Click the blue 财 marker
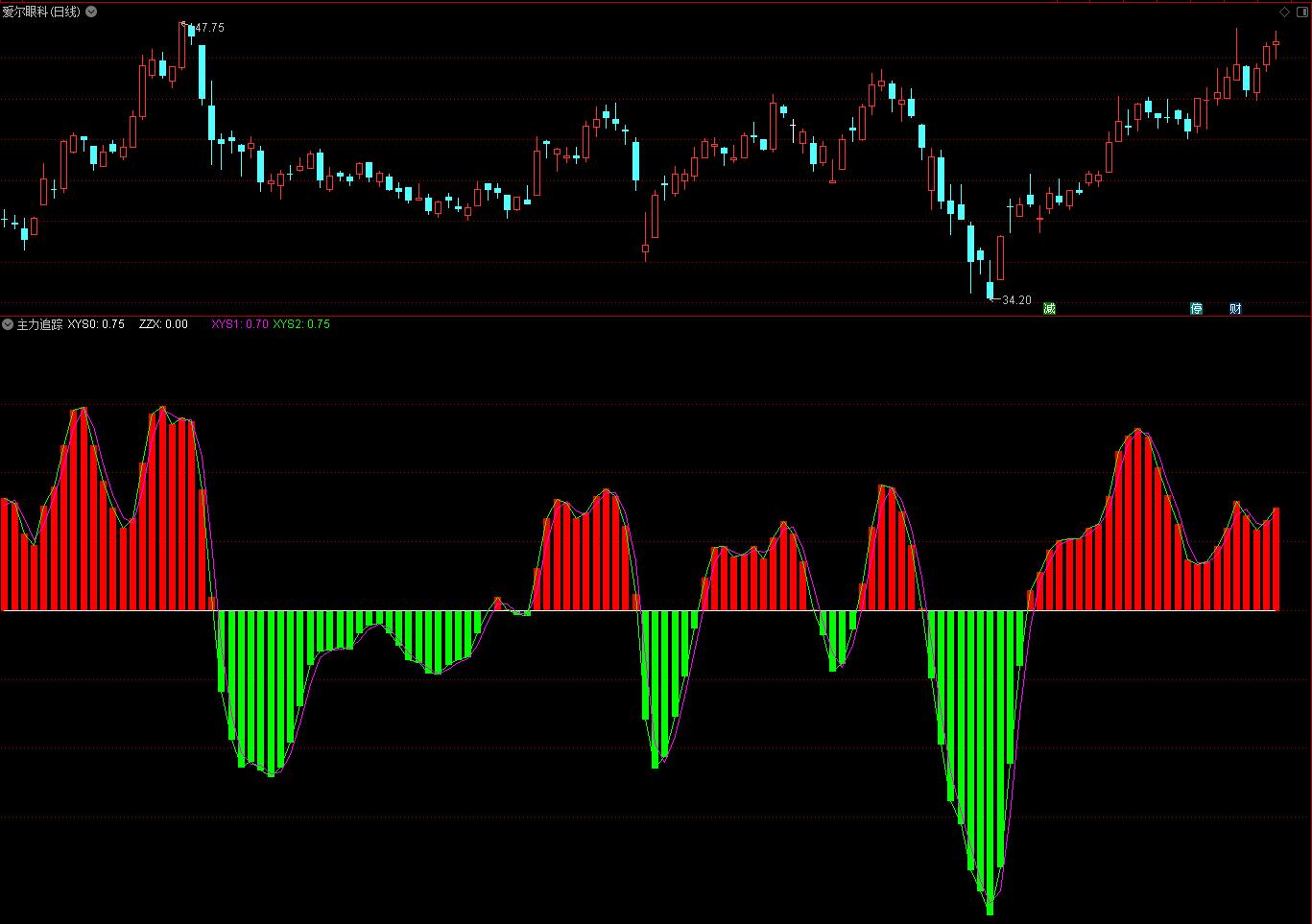 [x=1235, y=308]
